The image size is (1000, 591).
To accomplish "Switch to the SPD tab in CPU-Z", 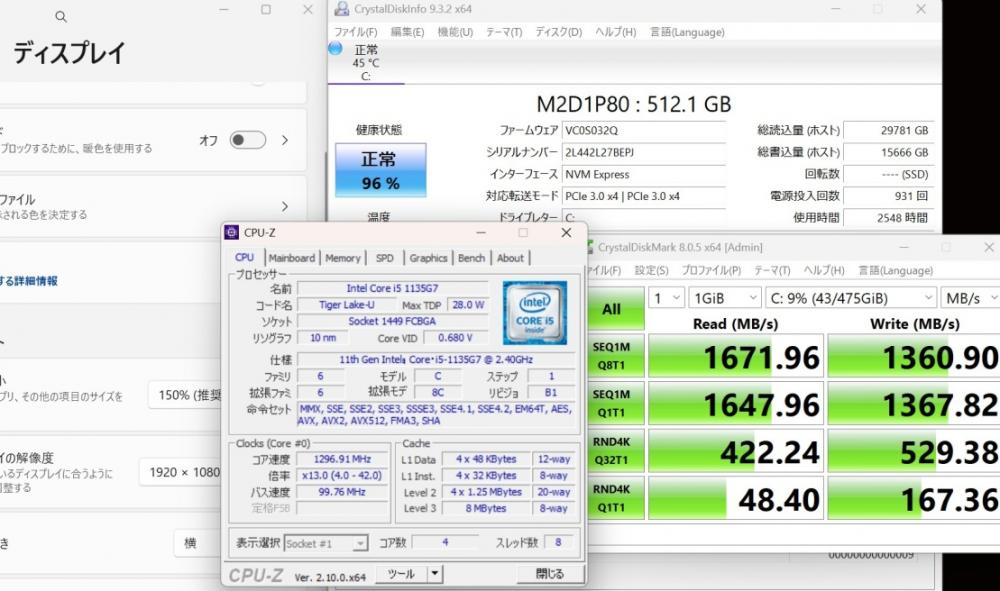I will 385,258.
